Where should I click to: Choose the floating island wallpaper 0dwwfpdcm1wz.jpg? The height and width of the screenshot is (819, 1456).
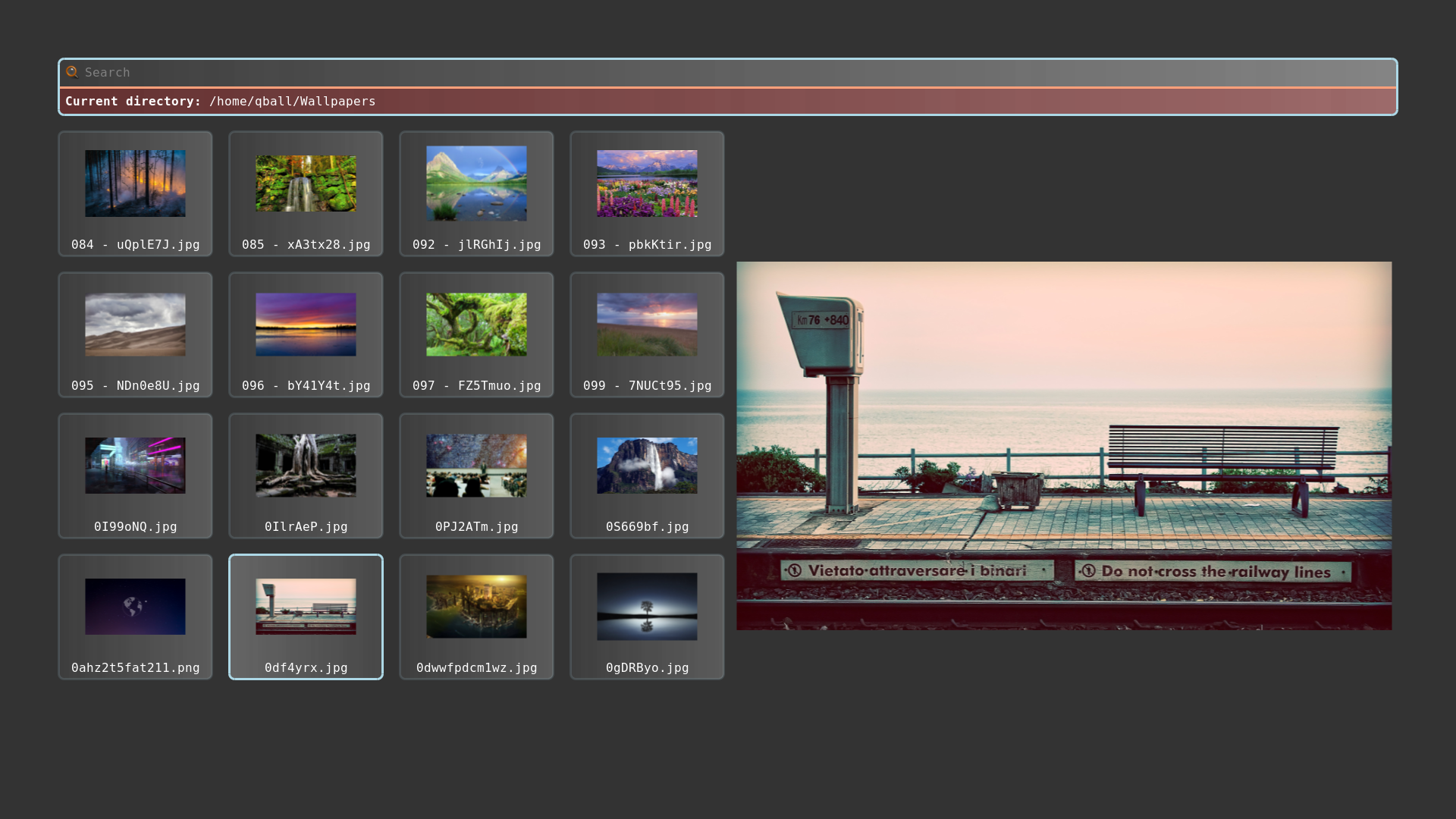pos(476,617)
